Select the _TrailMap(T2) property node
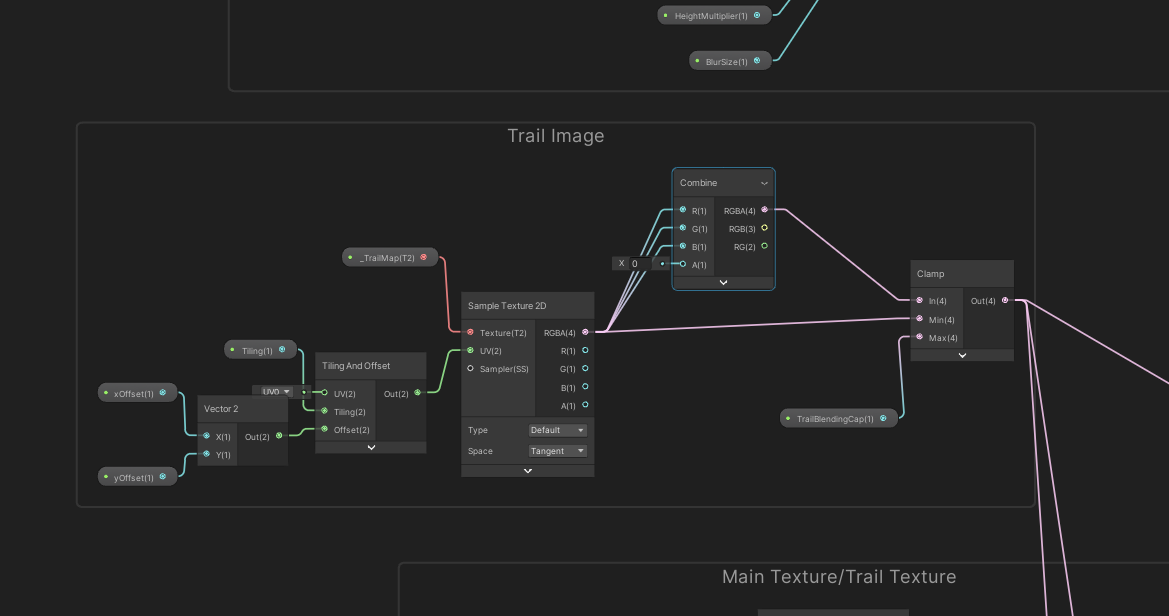This screenshot has height=616, width=1169. [389, 256]
